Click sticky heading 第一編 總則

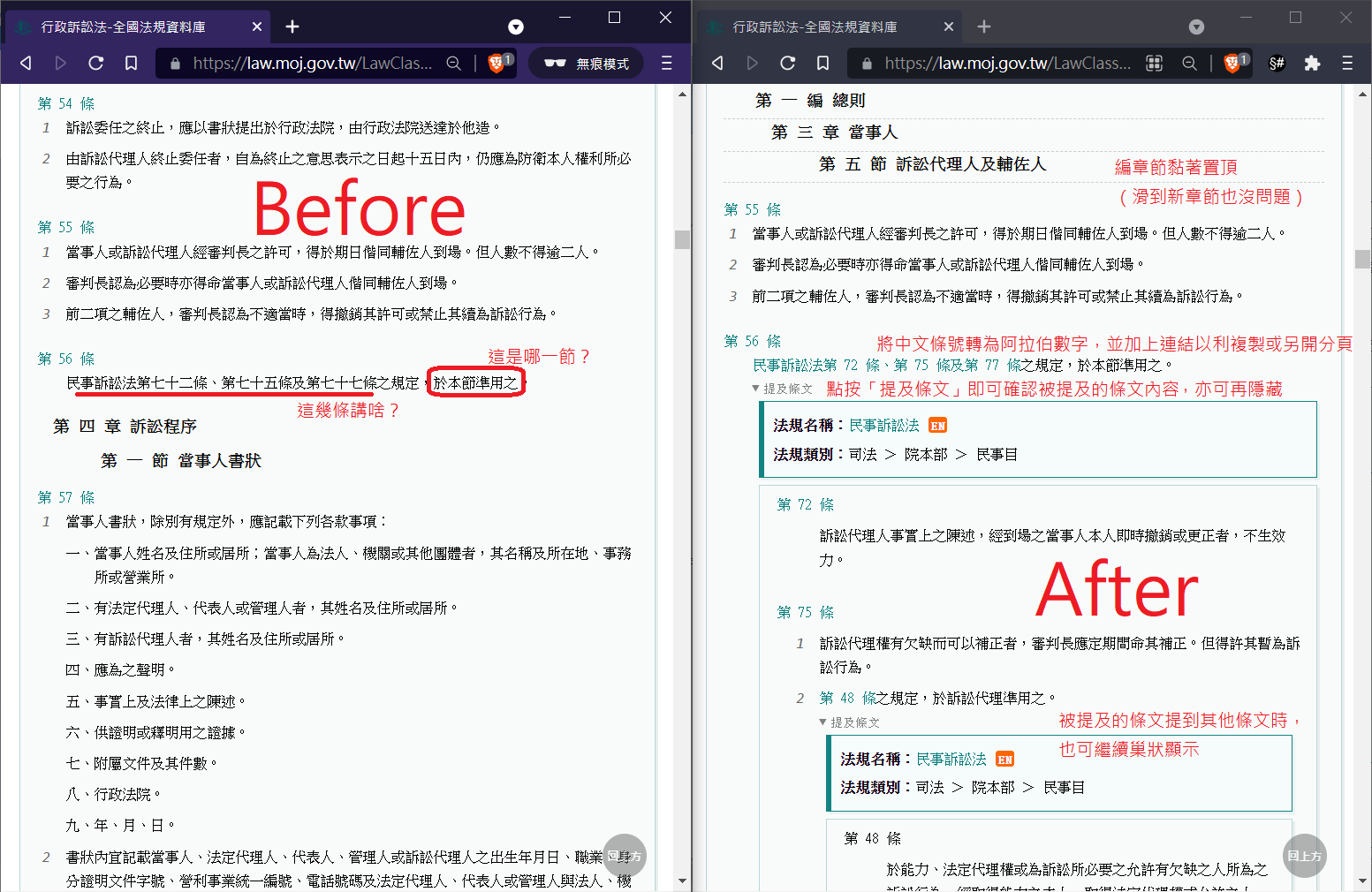[810, 101]
